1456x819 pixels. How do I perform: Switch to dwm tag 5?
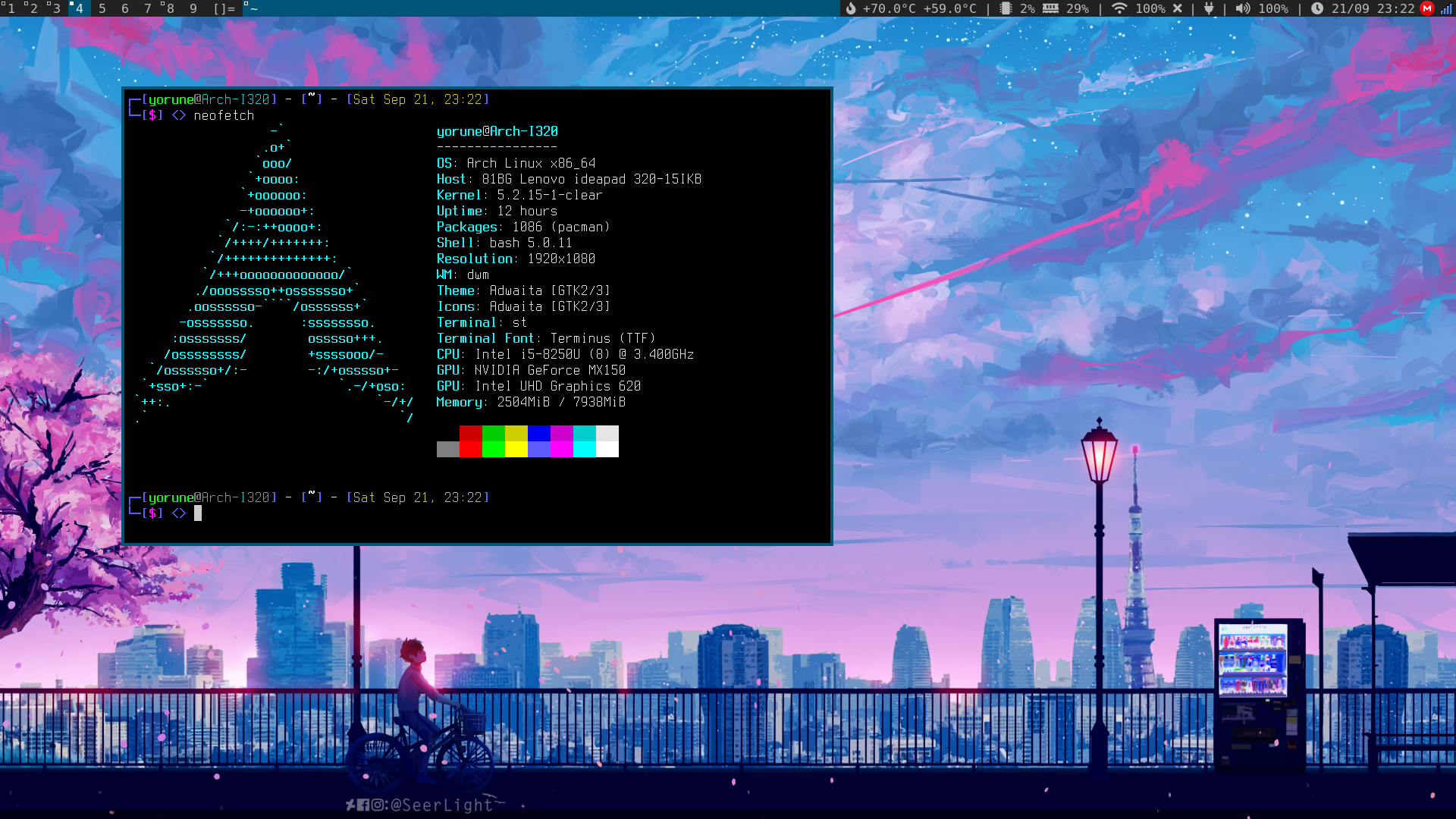[102, 8]
